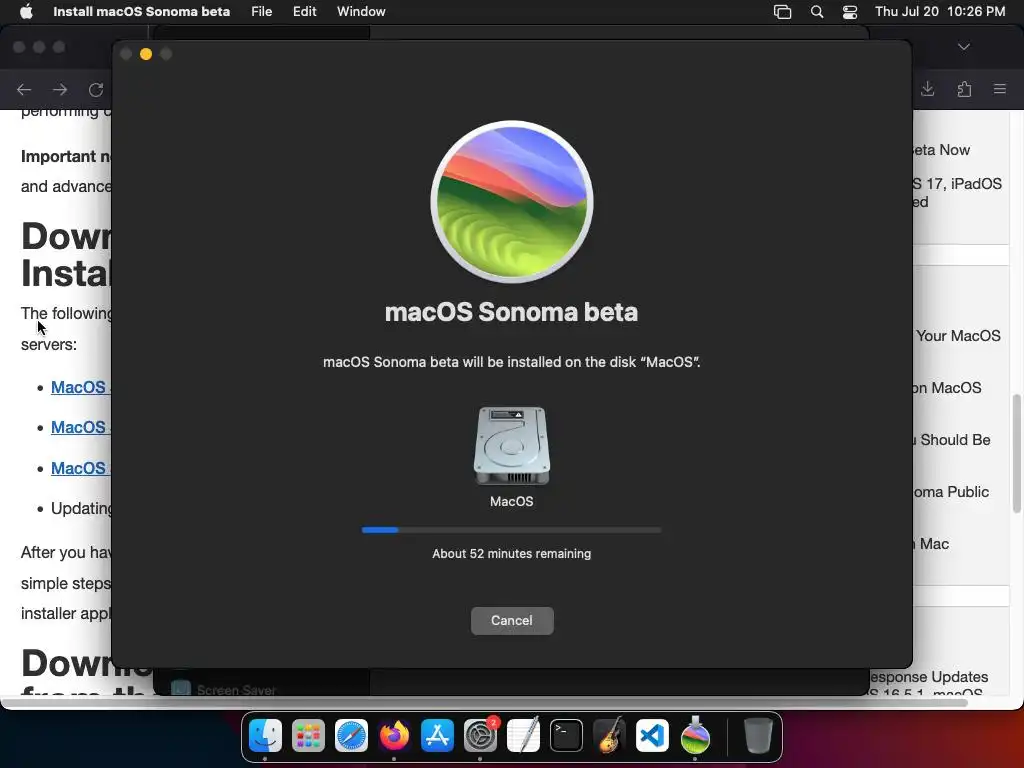
Task: Minimize the installer window with yellow button
Action: tap(146, 54)
